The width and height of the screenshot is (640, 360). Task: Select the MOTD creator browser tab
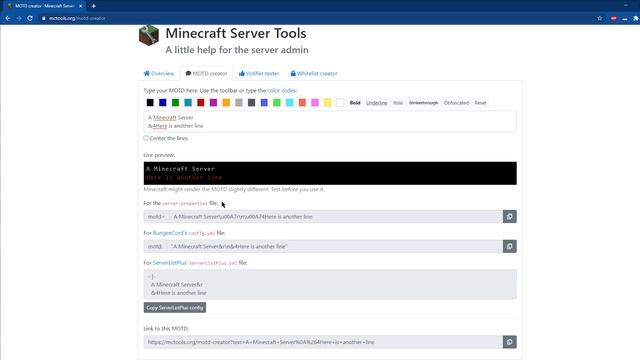click(43, 6)
